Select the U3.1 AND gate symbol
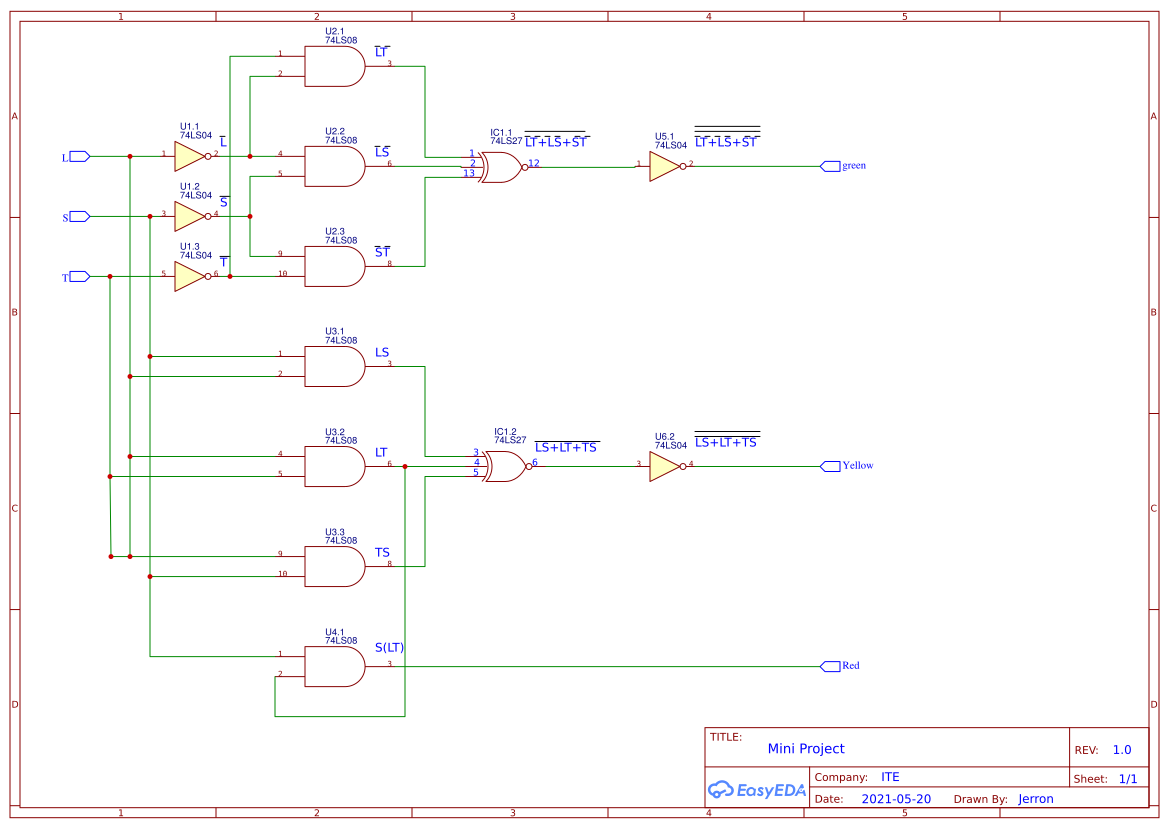 coord(335,366)
